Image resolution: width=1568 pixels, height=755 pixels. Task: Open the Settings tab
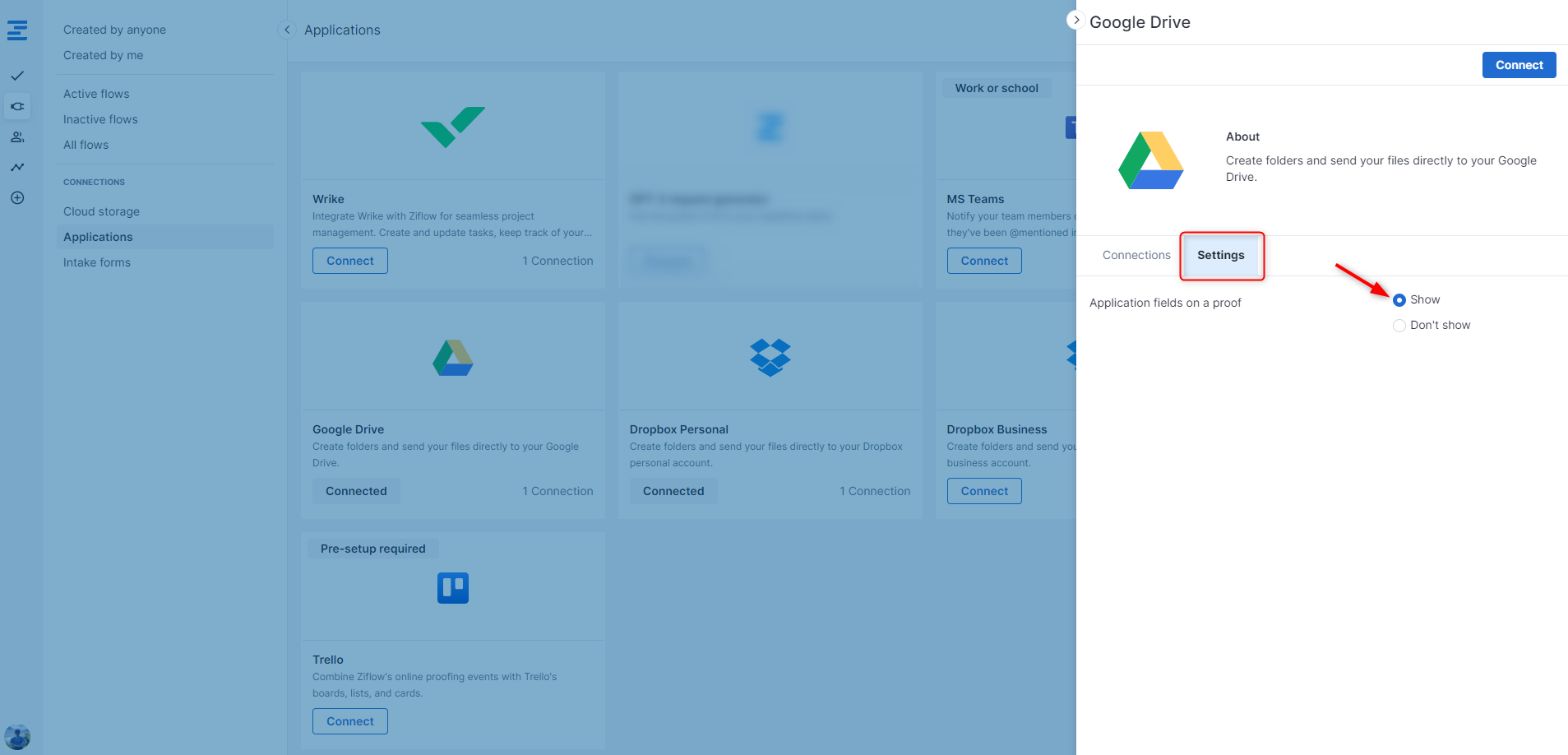[1220, 256]
